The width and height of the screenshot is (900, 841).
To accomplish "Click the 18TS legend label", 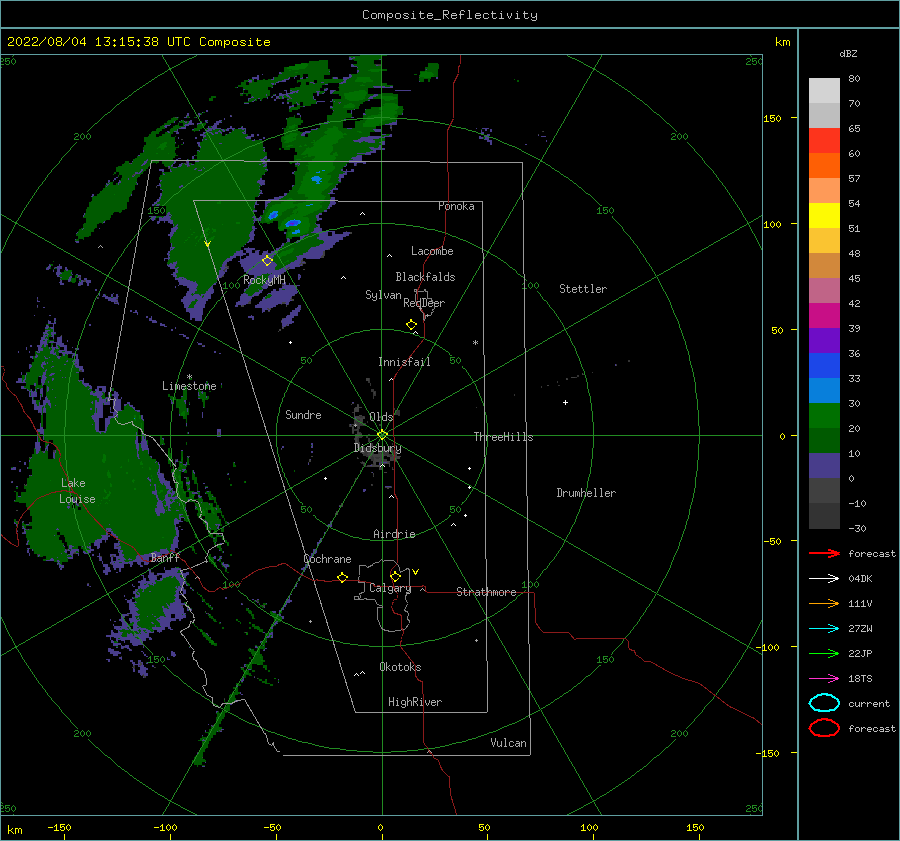I will pos(860,679).
